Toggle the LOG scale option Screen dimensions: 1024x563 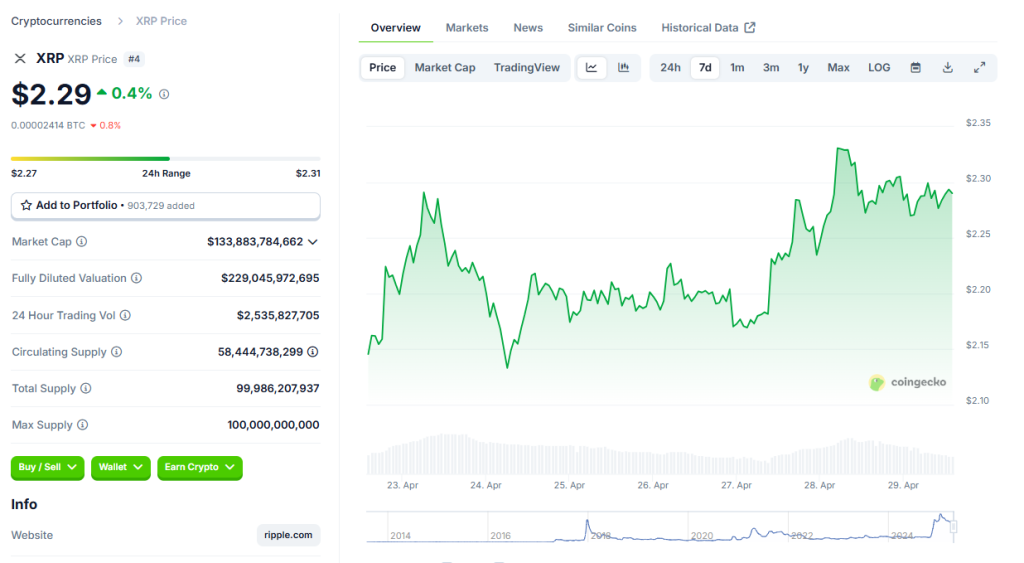pyautogui.click(x=879, y=67)
